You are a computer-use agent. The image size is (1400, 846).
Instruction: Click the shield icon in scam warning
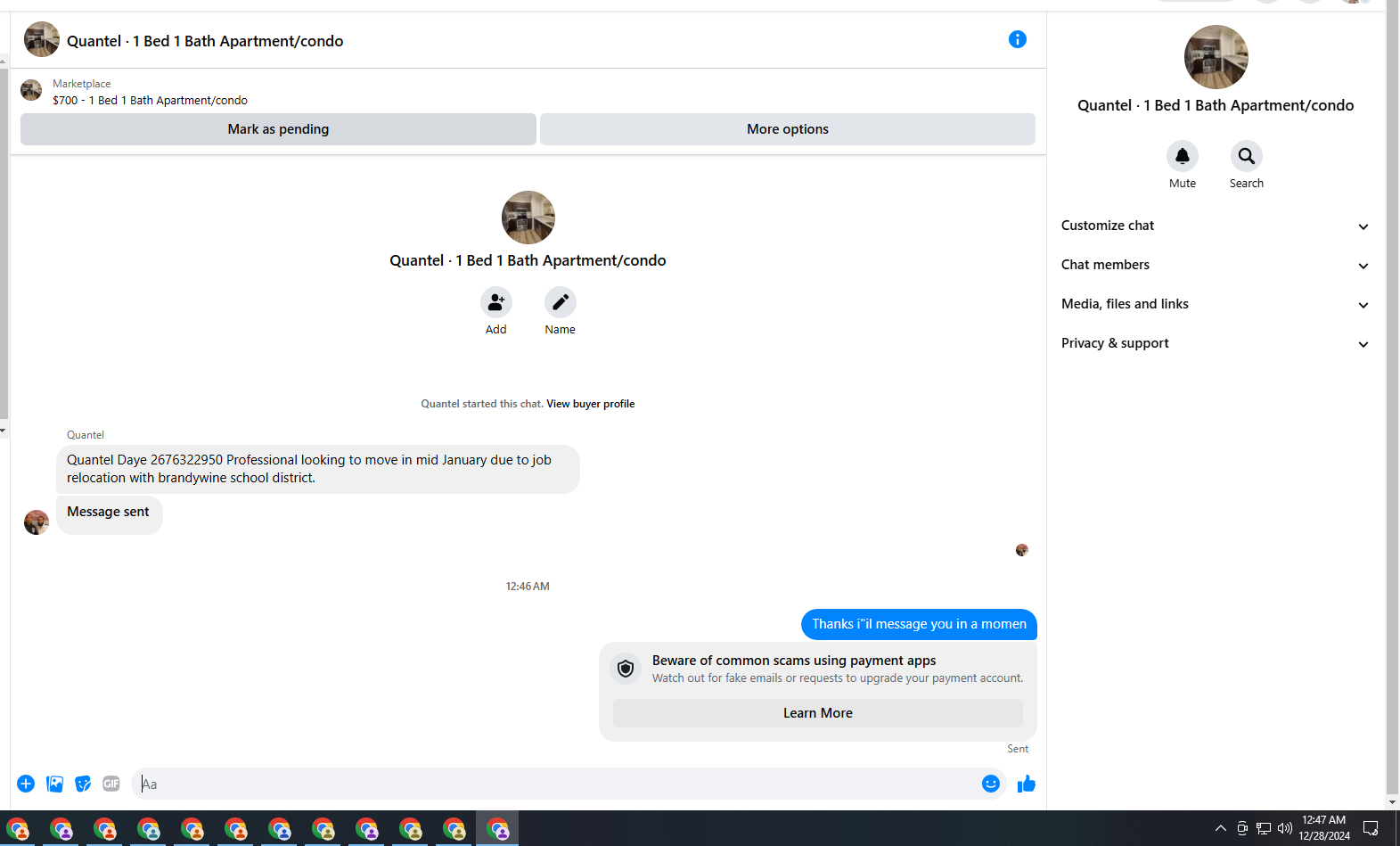pos(626,669)
